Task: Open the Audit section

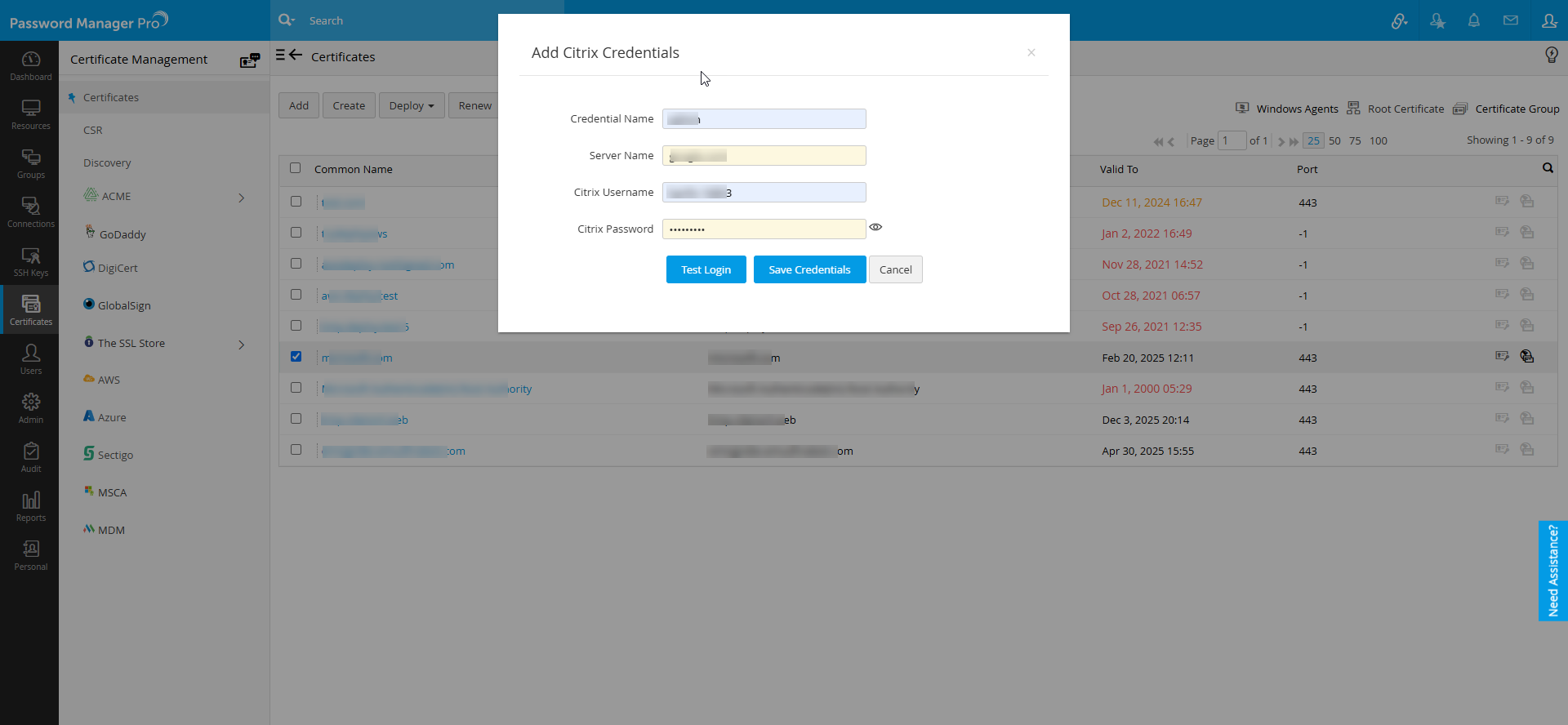Action: tap(30, 457)
